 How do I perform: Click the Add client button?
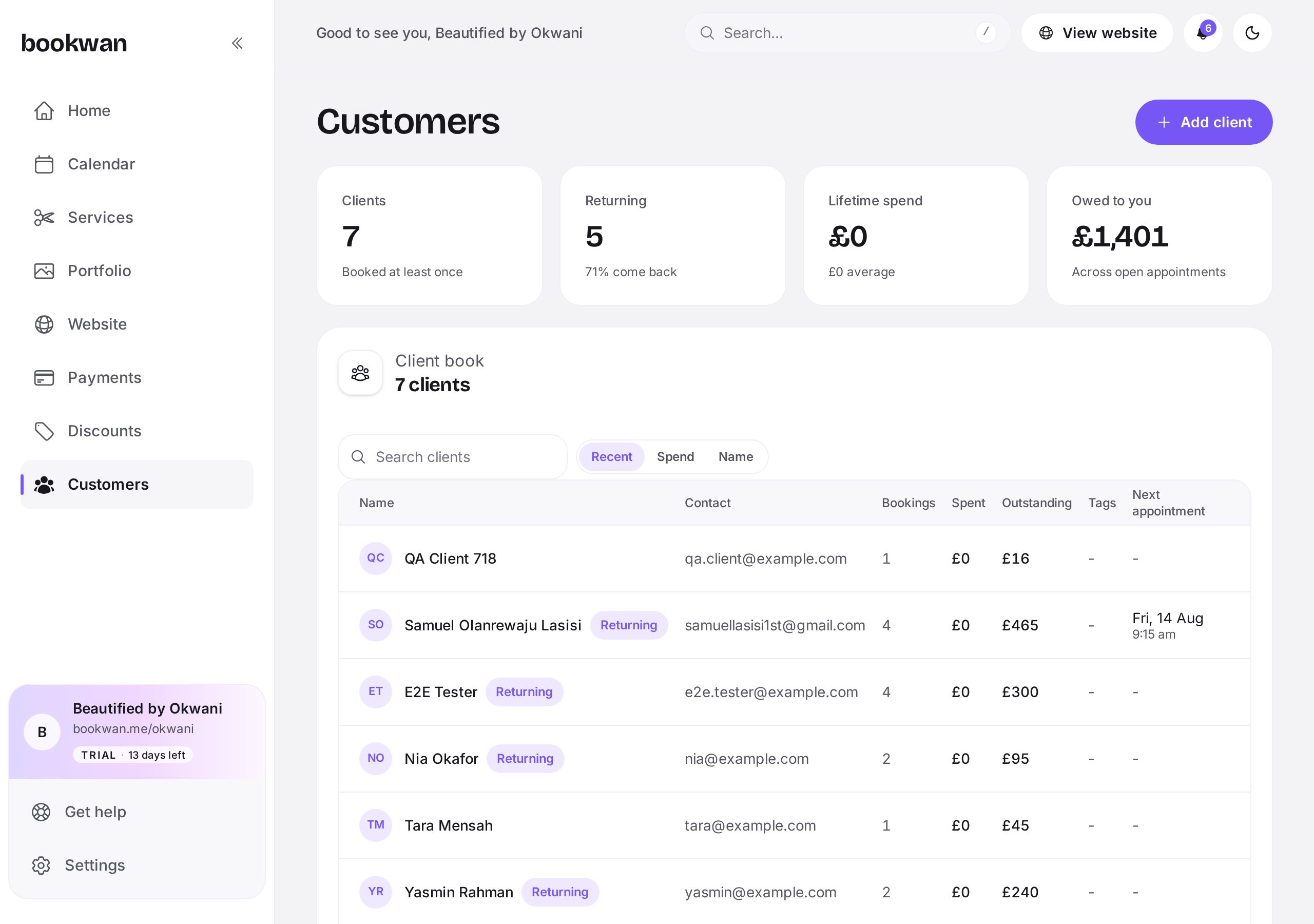(1204, 122)
